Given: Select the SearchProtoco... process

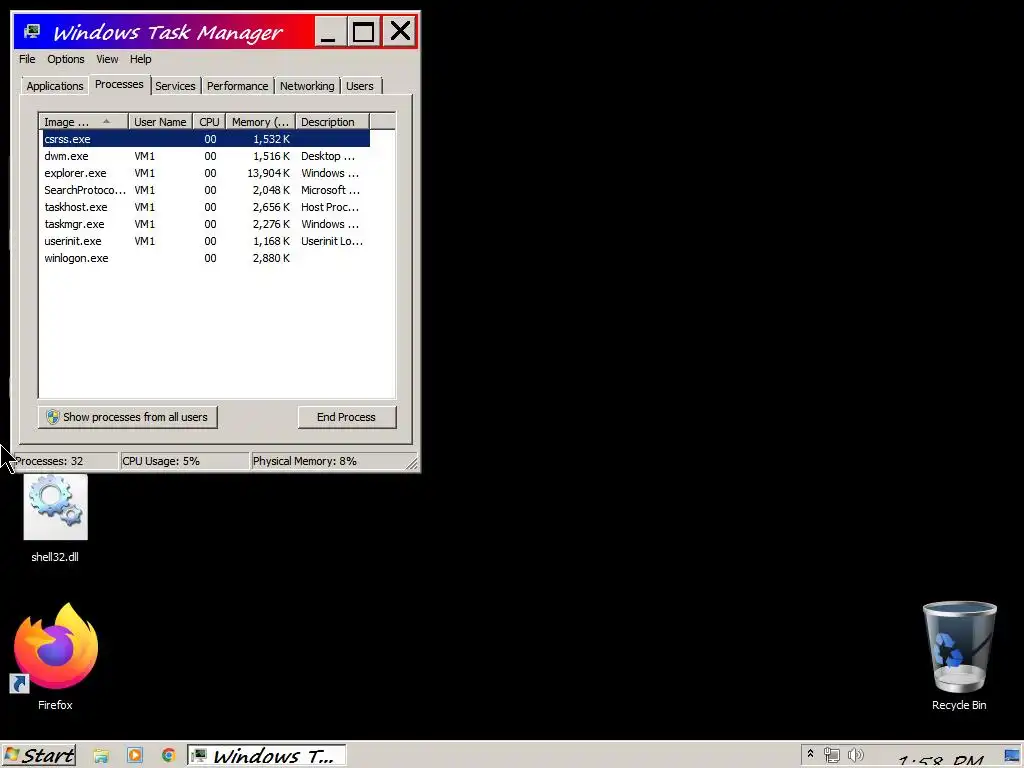Looking at the screenshot, I should tap(206, 190).
